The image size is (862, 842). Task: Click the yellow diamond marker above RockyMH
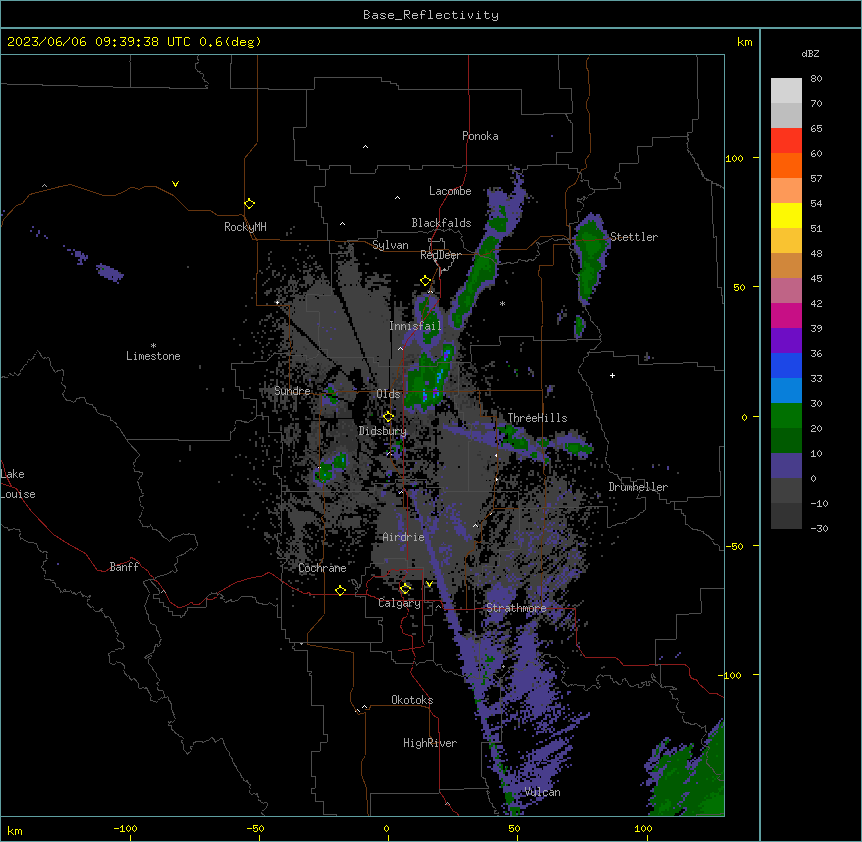coord(249,204)
